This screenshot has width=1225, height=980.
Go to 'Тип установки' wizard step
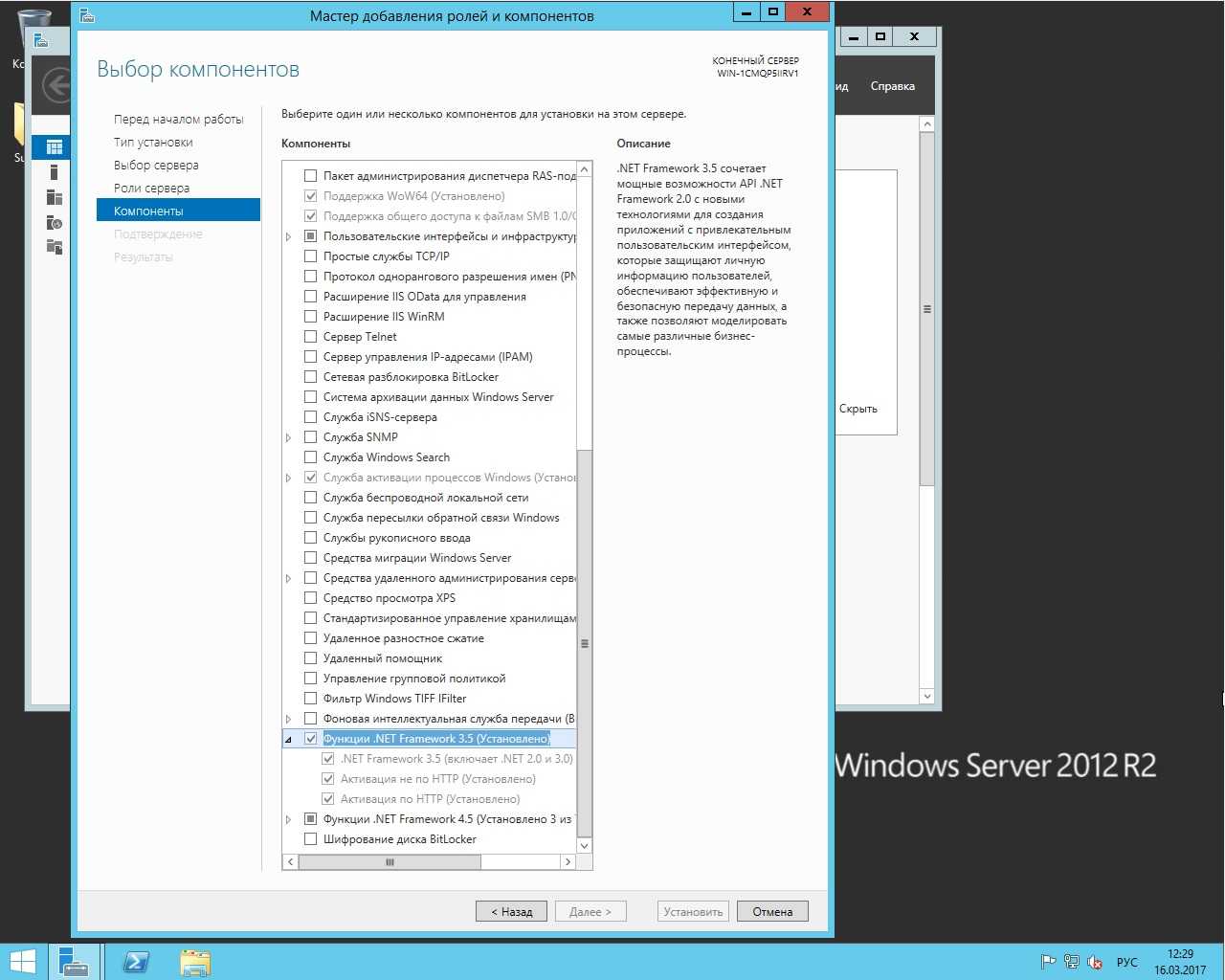coord(153,143)
